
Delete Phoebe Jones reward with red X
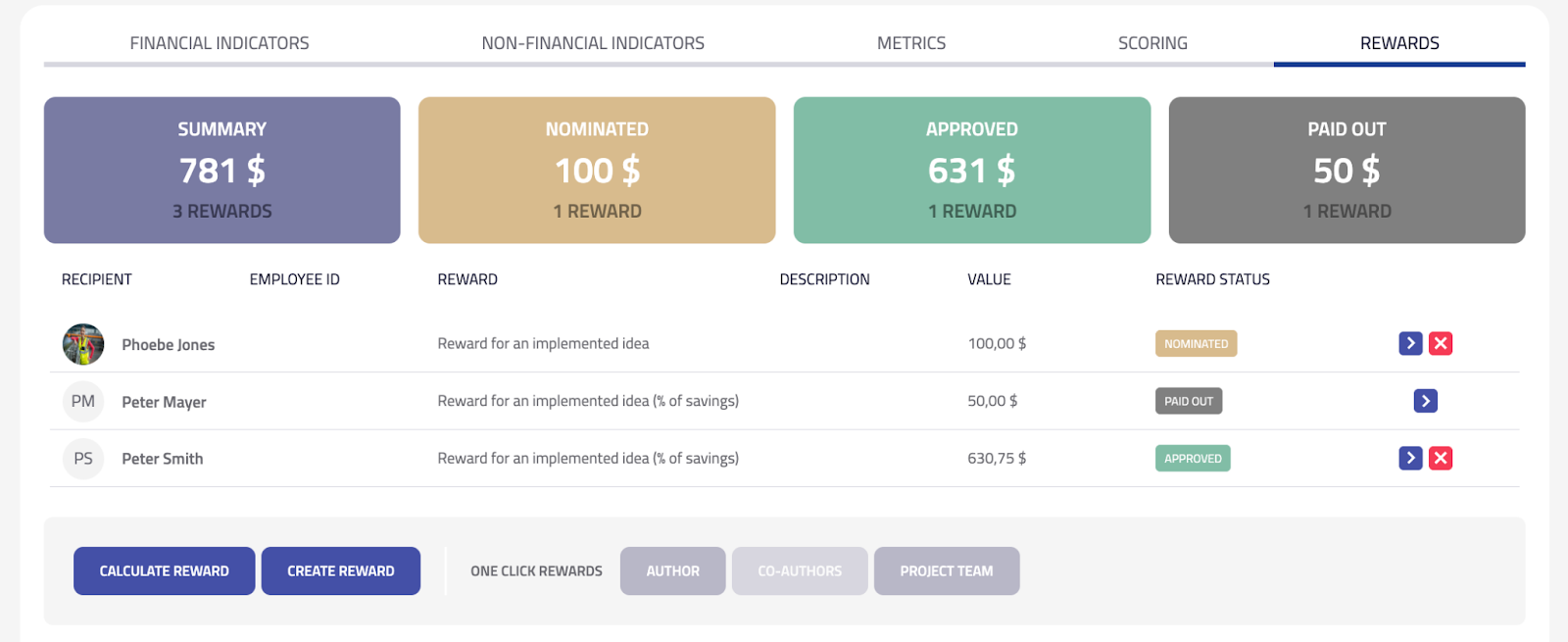click(1441, 343)
